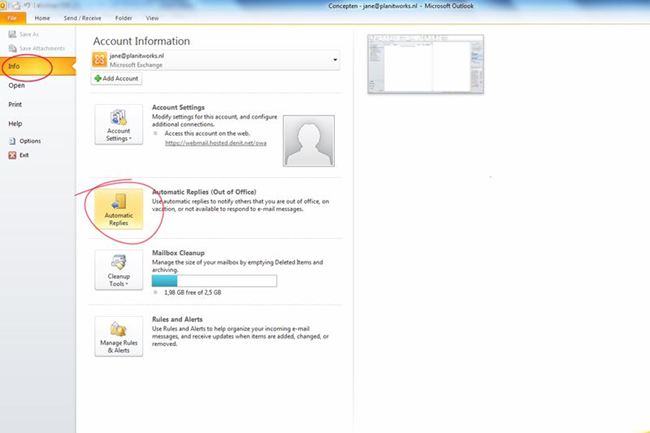Screen dimensions: 650x433
Task: Open the webmail OWA hyperlink
Action: click(216, 143)
